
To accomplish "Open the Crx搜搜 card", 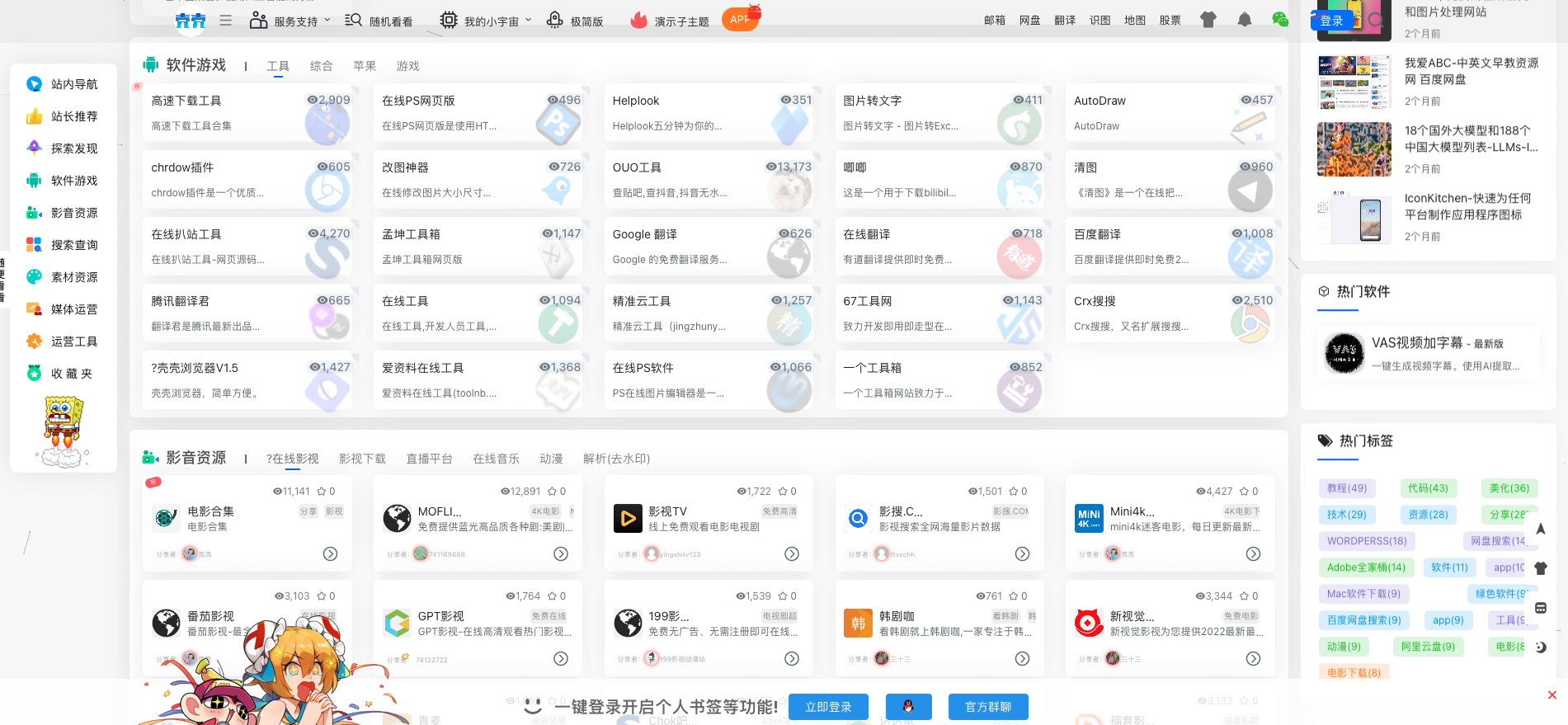I will [1170, 313].
